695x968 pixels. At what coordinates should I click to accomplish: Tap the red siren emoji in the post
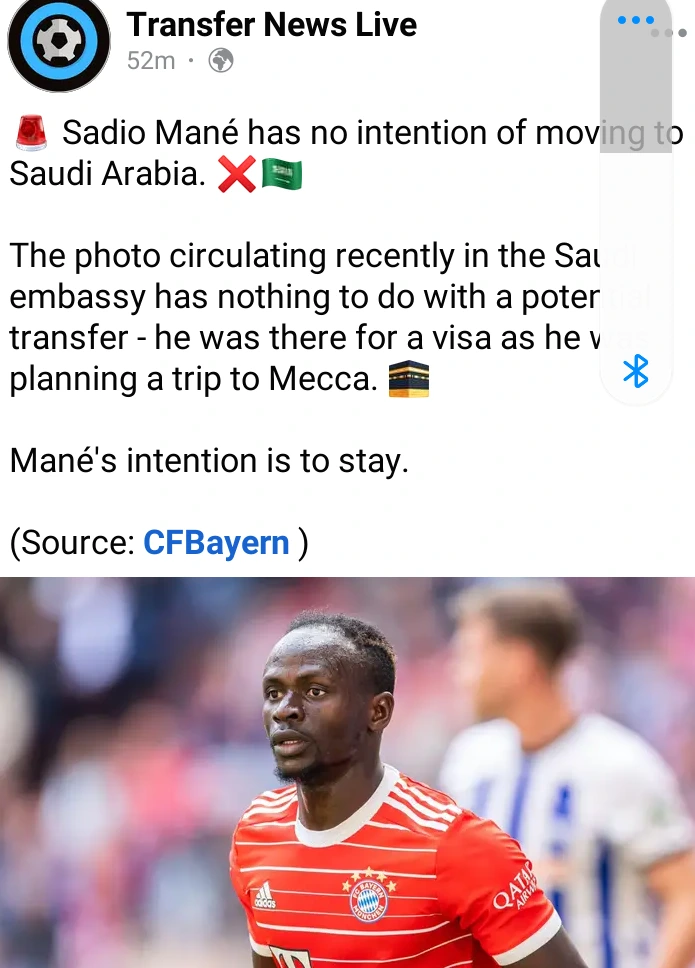31,133
